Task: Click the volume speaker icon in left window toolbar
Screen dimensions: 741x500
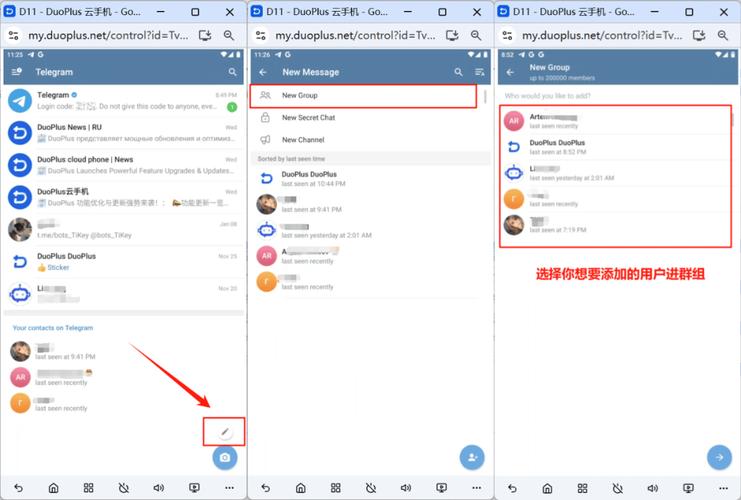Action: [159, 488]
